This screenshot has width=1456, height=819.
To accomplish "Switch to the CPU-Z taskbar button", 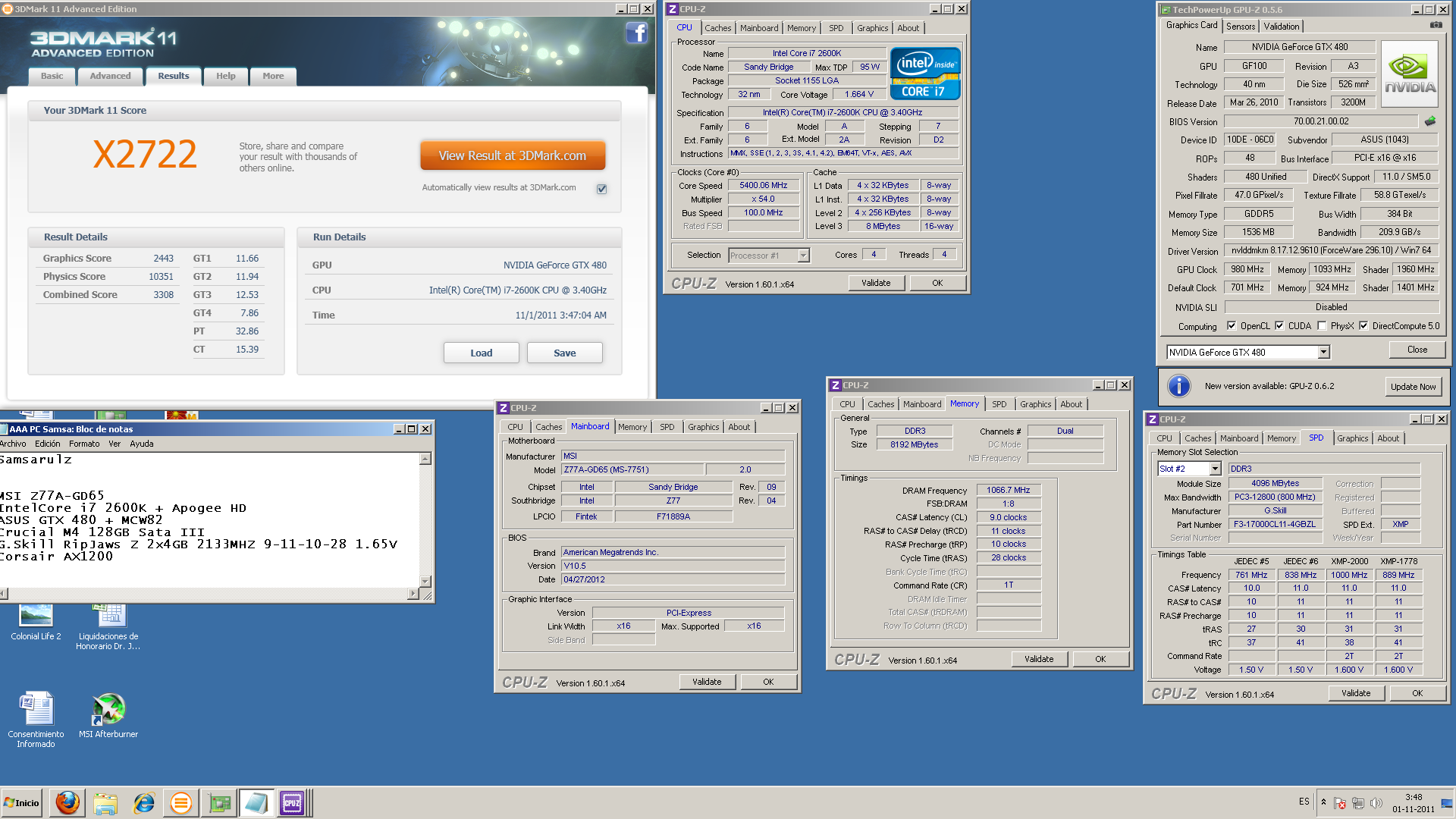I will (292, 802).
